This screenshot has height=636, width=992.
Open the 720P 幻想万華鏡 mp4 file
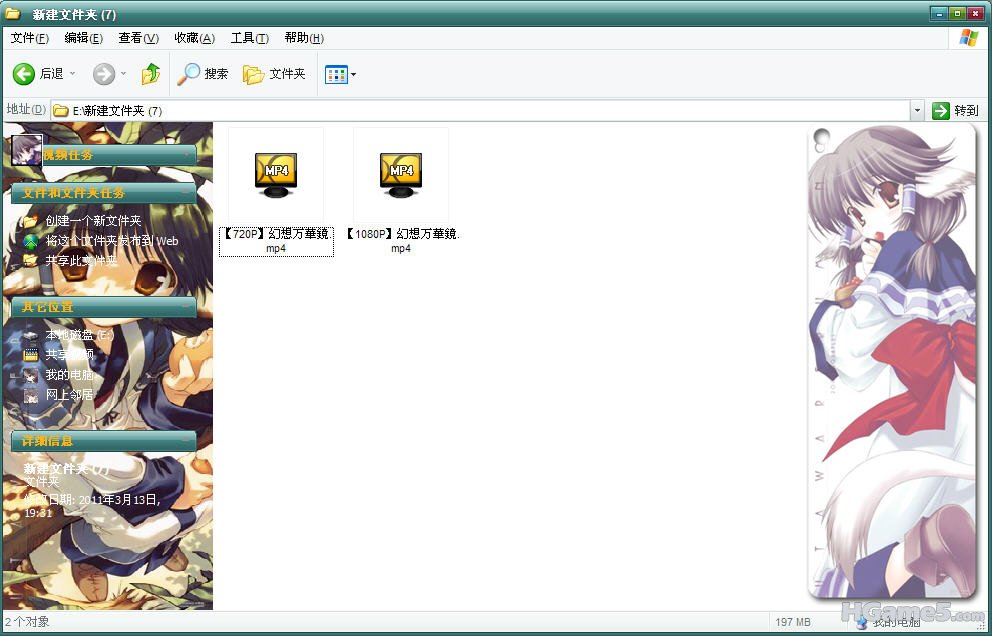click(x=276, y=171)
